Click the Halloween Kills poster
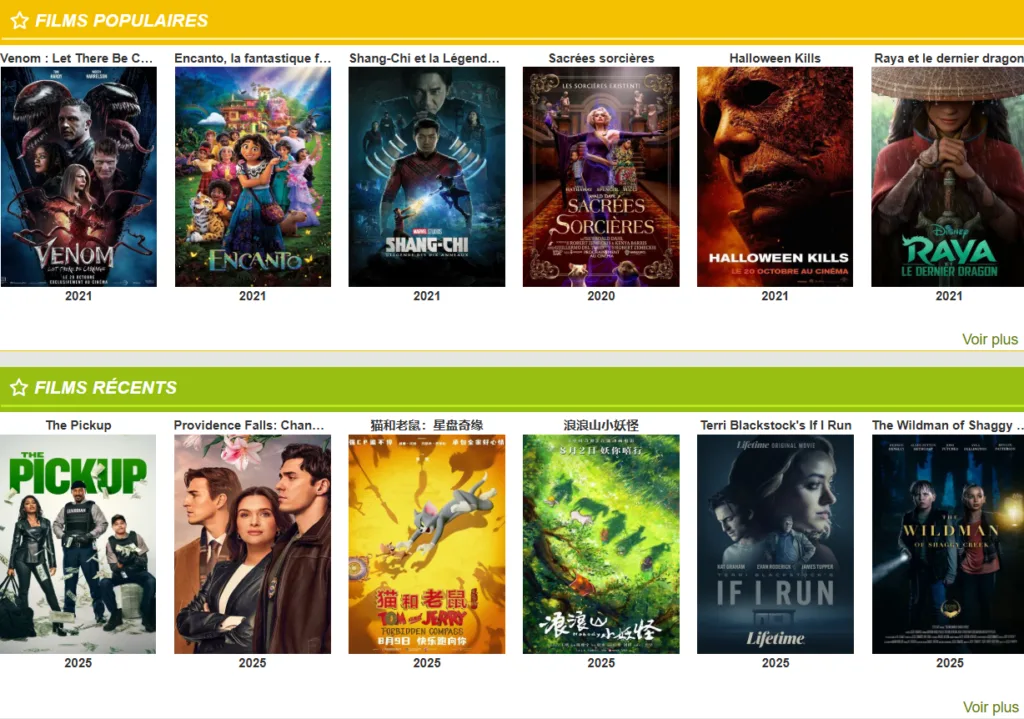1024x719 pixels. pos(775,176)
